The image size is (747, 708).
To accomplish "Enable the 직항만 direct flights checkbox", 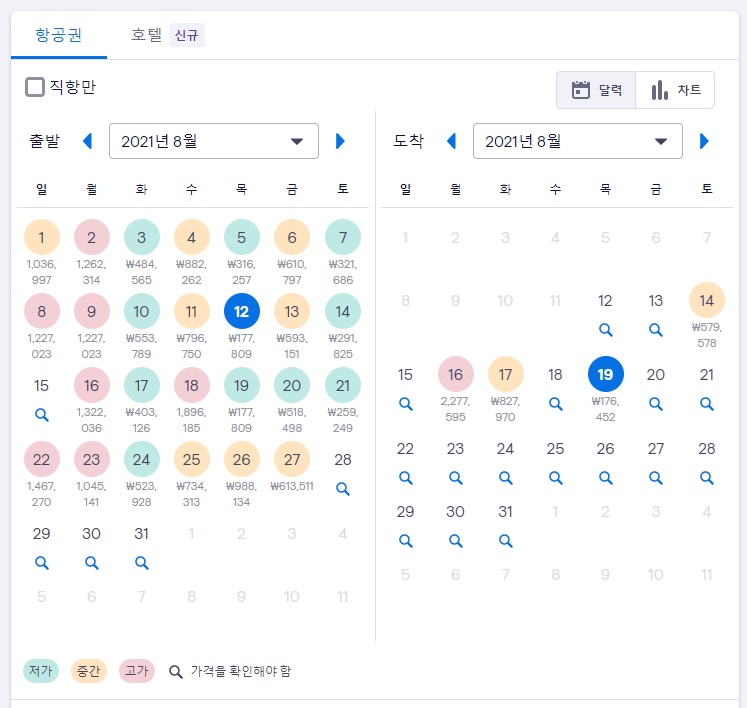I will click(x=35, y=87).
